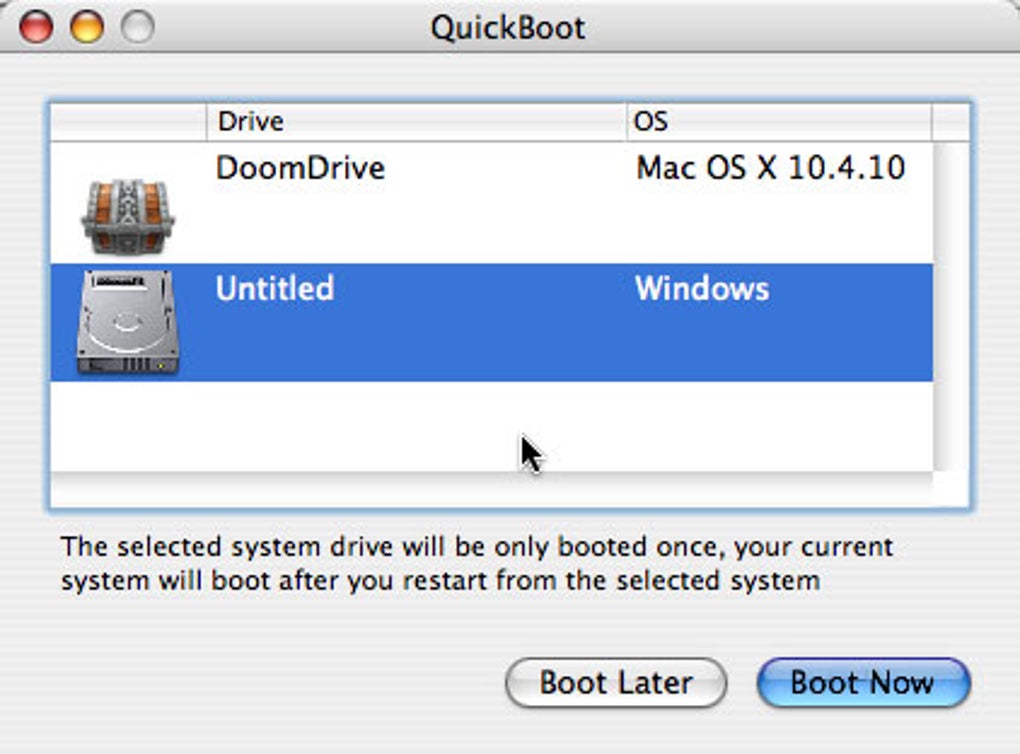Click the striped window background near buttons
Screen dimensions: 1020x754
(x=250, y=680)
